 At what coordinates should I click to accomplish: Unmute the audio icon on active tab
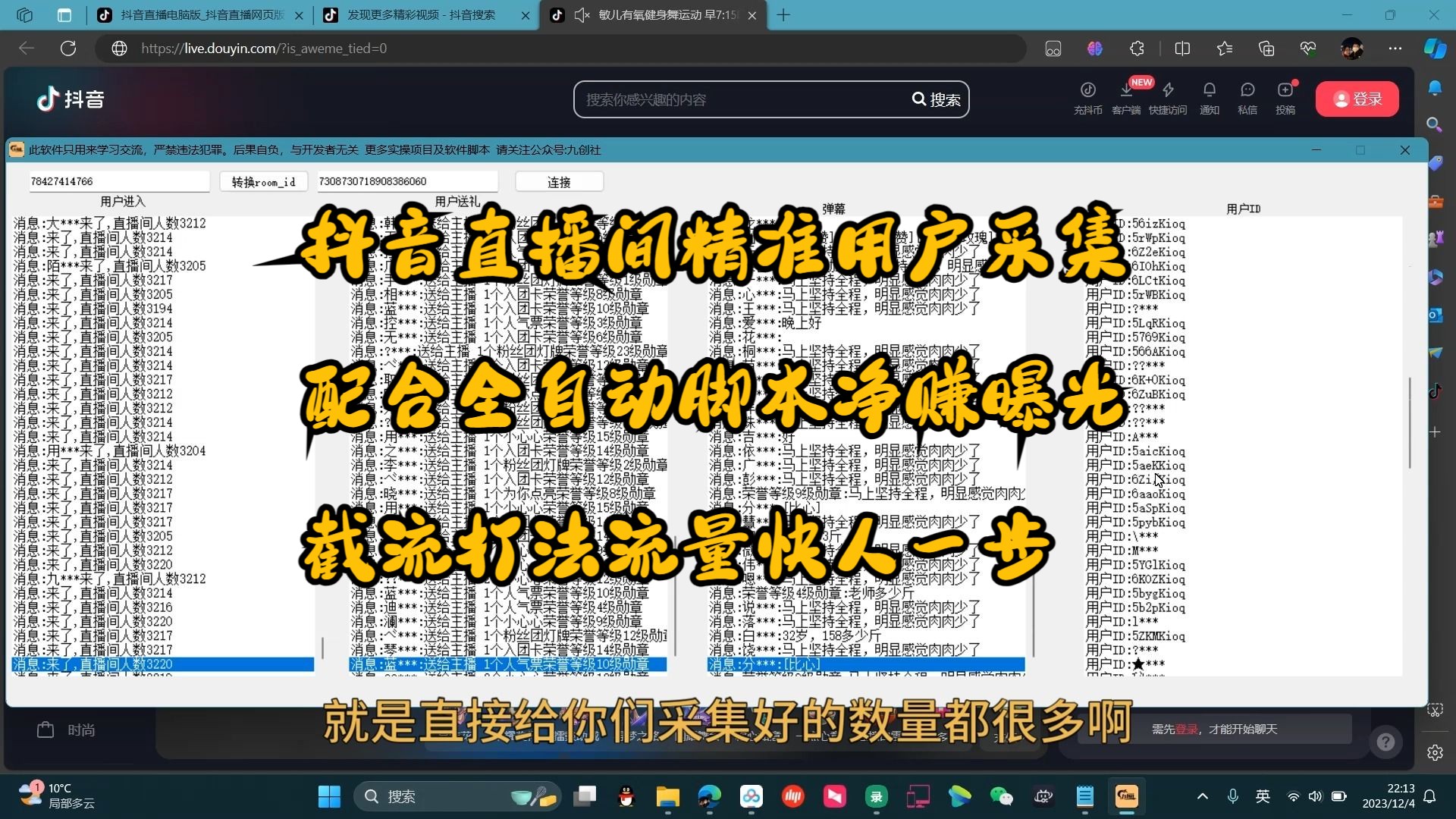pyautogui.click(x=582, y=15)
